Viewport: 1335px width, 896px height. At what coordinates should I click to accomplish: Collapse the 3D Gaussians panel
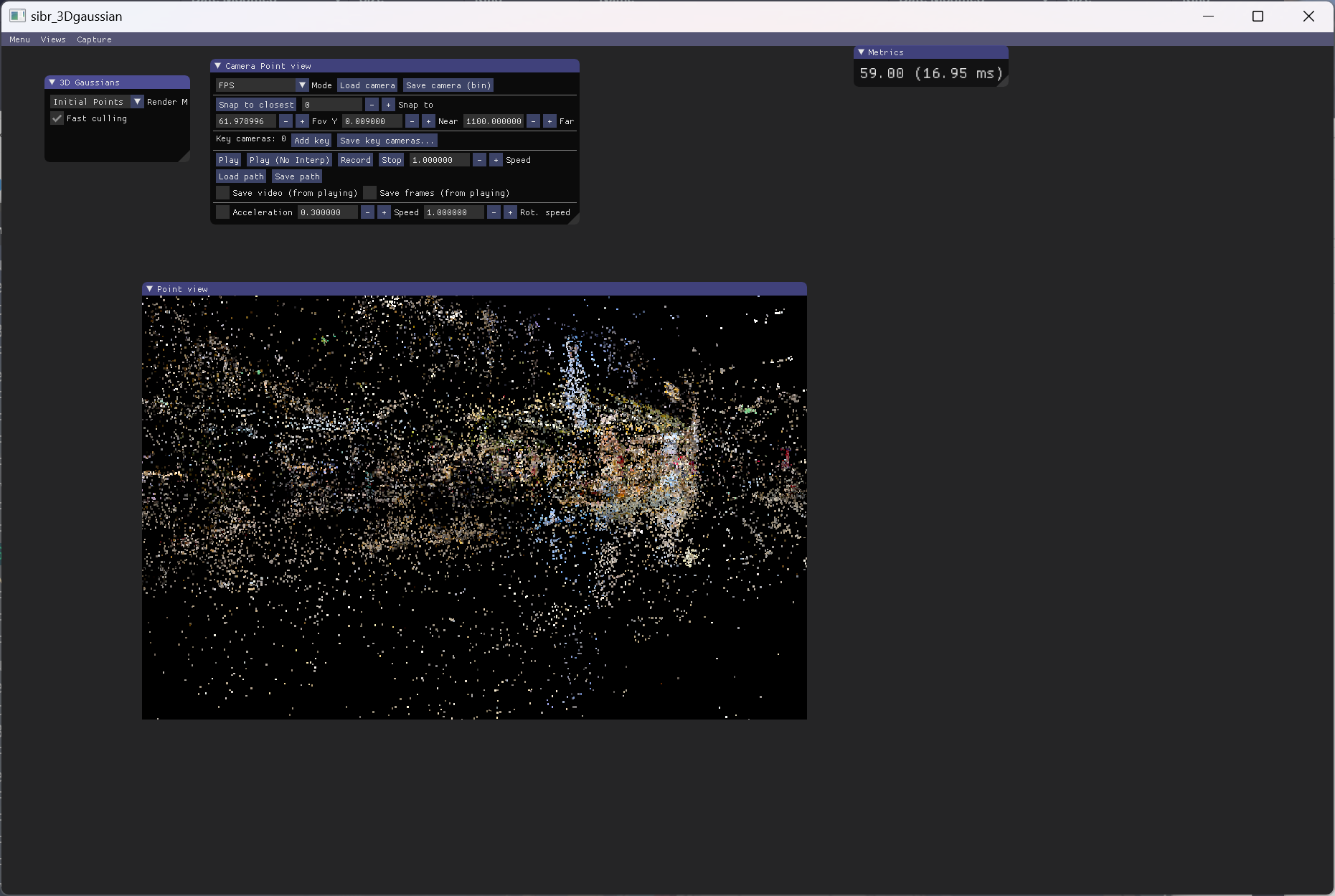[51, 82]
